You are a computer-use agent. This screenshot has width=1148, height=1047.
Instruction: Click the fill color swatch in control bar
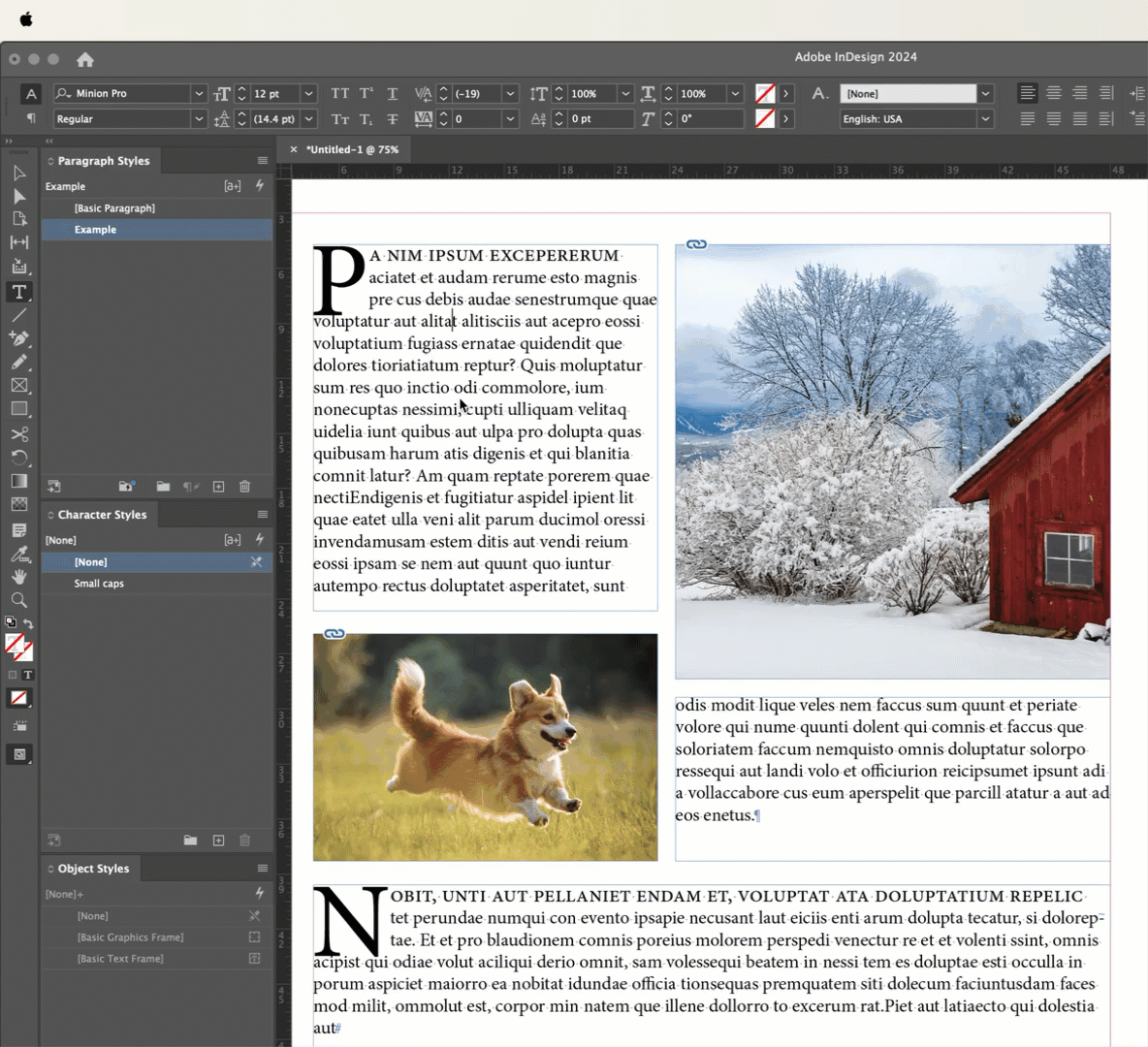coord(764,94)
